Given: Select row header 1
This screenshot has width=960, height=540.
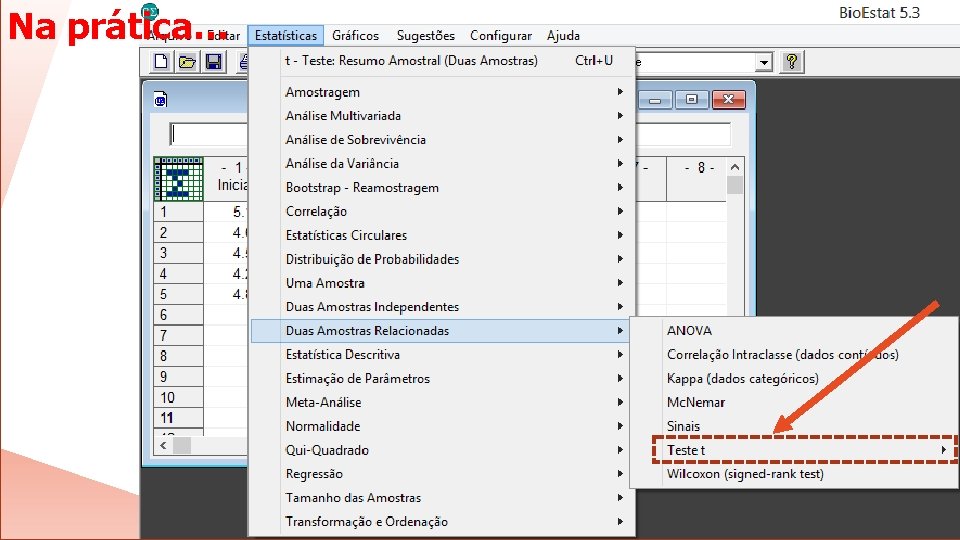Looking at the screenshot, I should tap(178, 212).
